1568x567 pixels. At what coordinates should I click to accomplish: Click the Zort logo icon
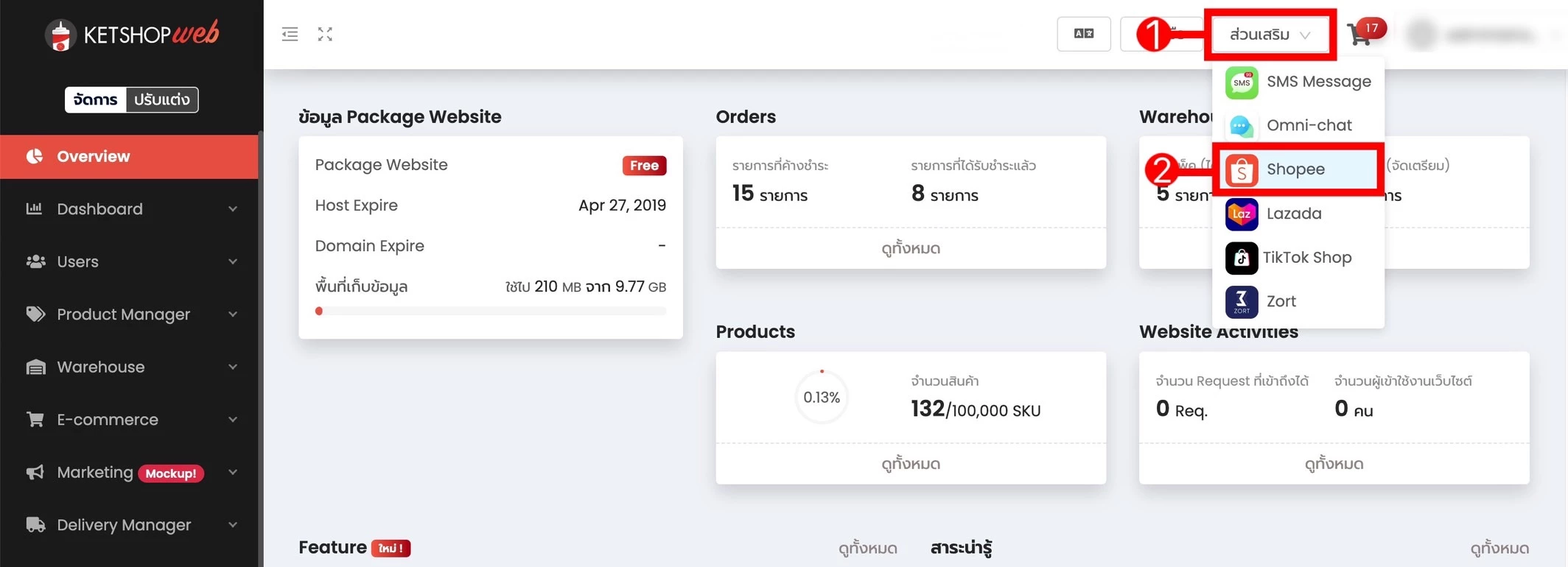point(1242,302)
